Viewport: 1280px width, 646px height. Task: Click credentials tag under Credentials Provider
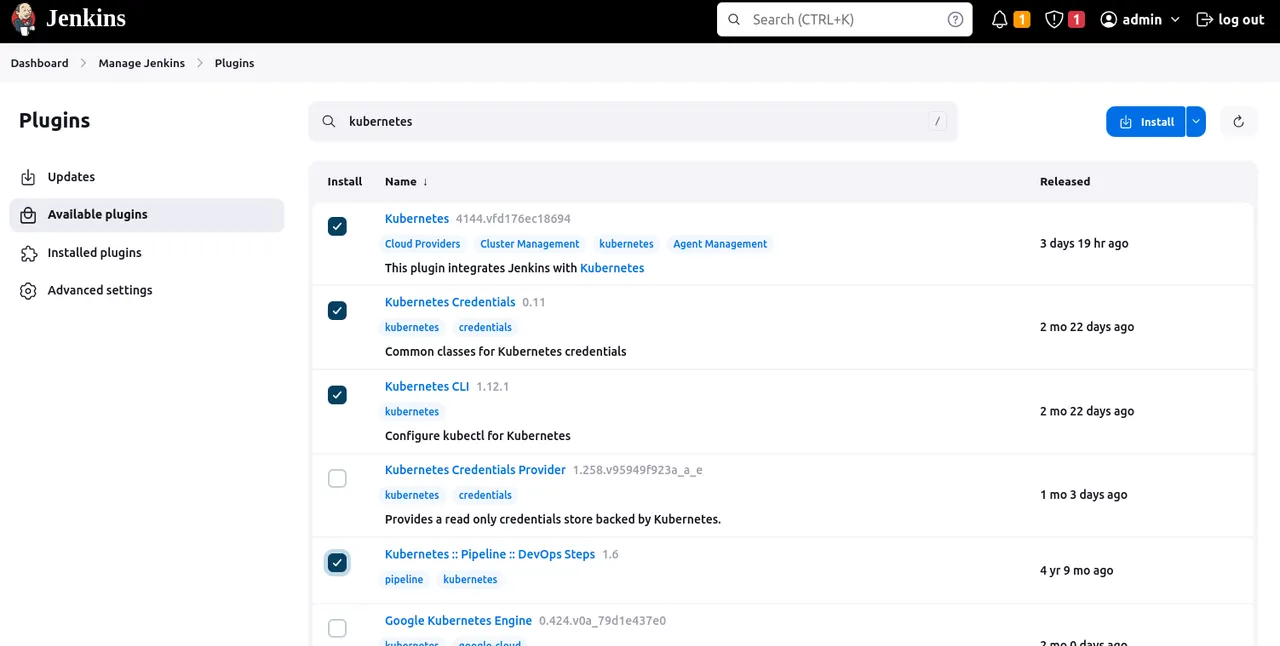pyautogui.click(x=485, y=496)
